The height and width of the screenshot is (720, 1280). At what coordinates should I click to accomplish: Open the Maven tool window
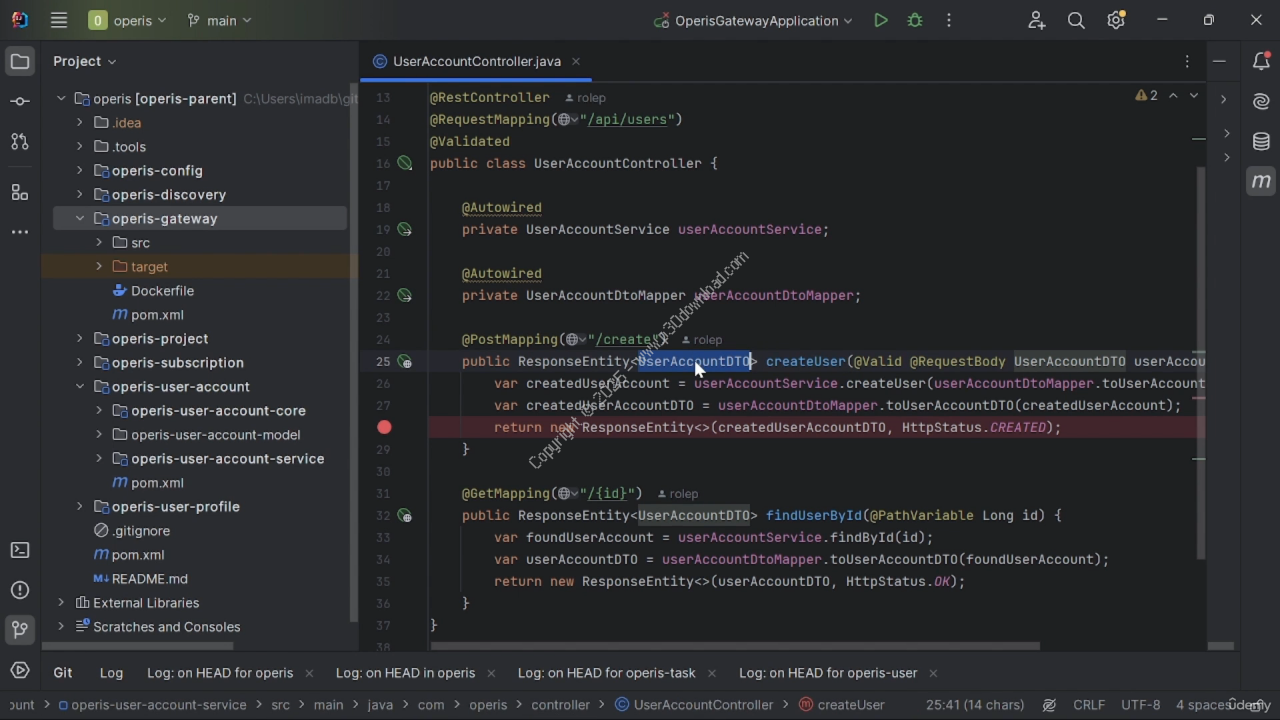pos(1261,181)
